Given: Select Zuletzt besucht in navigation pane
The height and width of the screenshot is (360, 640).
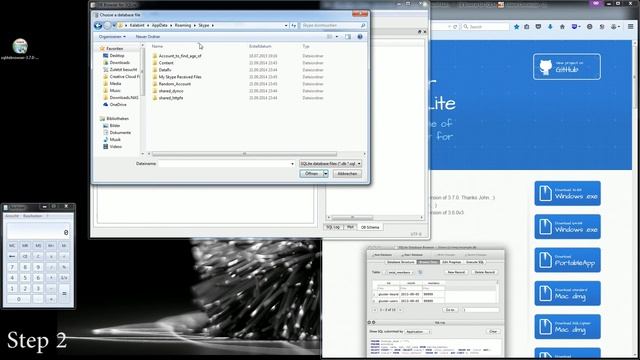Looking at the screenshot, I should coord(123,70).
